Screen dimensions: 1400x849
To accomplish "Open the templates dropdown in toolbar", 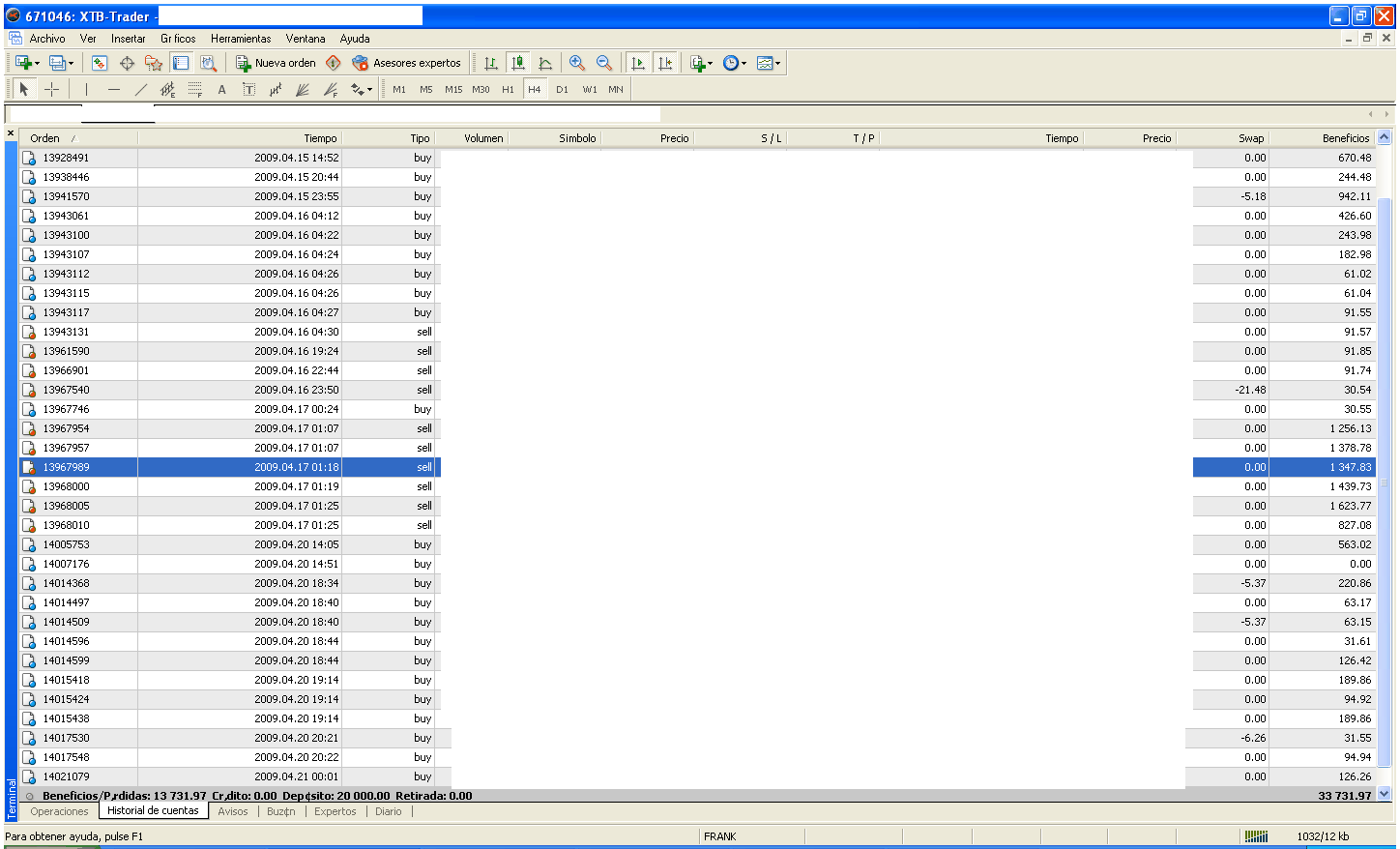I will coord(777,64).
